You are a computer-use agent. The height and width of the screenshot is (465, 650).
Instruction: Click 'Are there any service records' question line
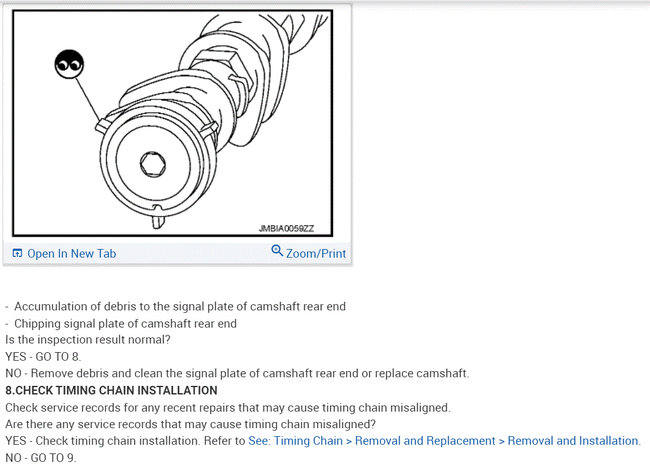[190, 424]
